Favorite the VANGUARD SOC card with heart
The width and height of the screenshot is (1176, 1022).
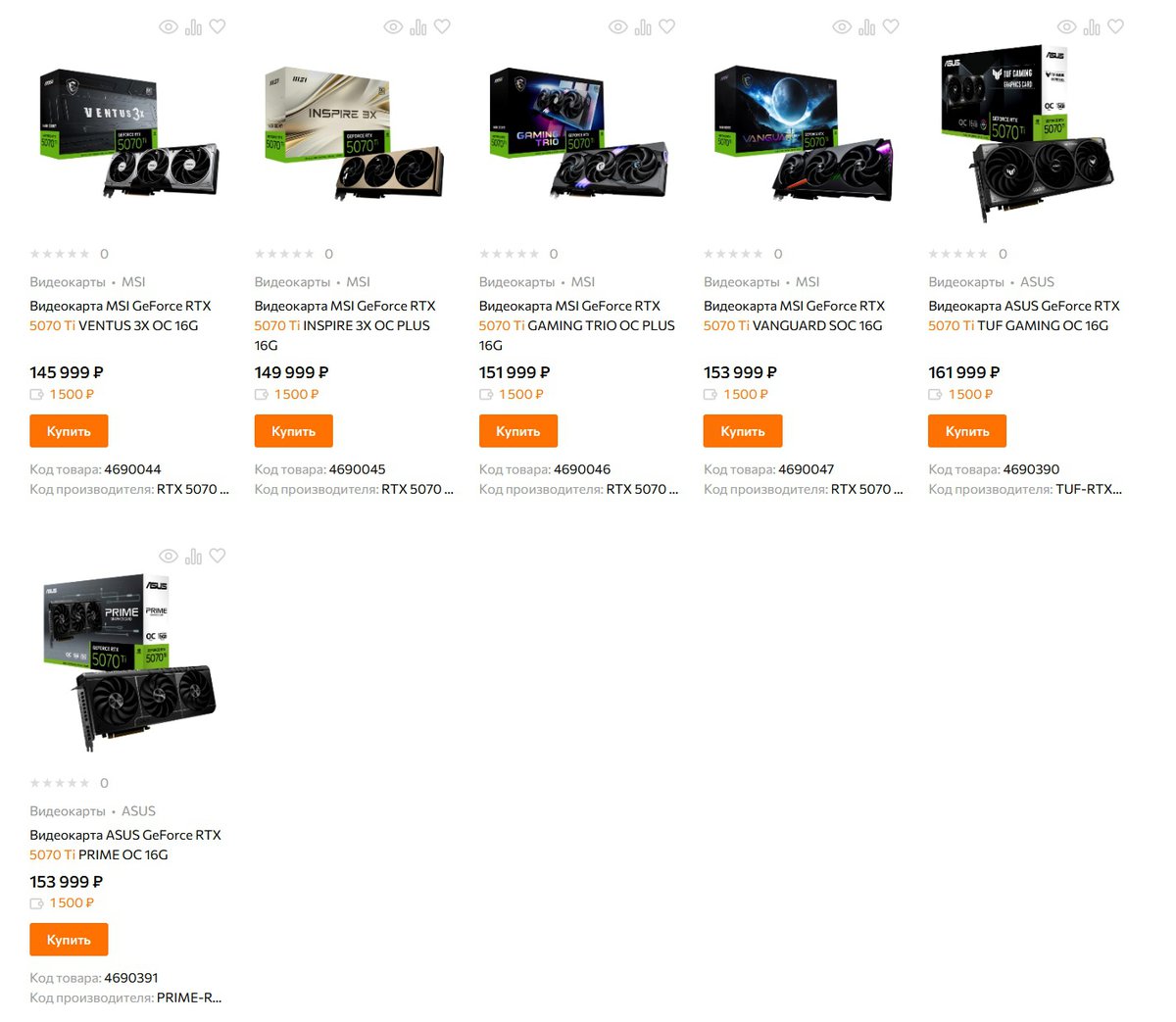coord(891,26)
